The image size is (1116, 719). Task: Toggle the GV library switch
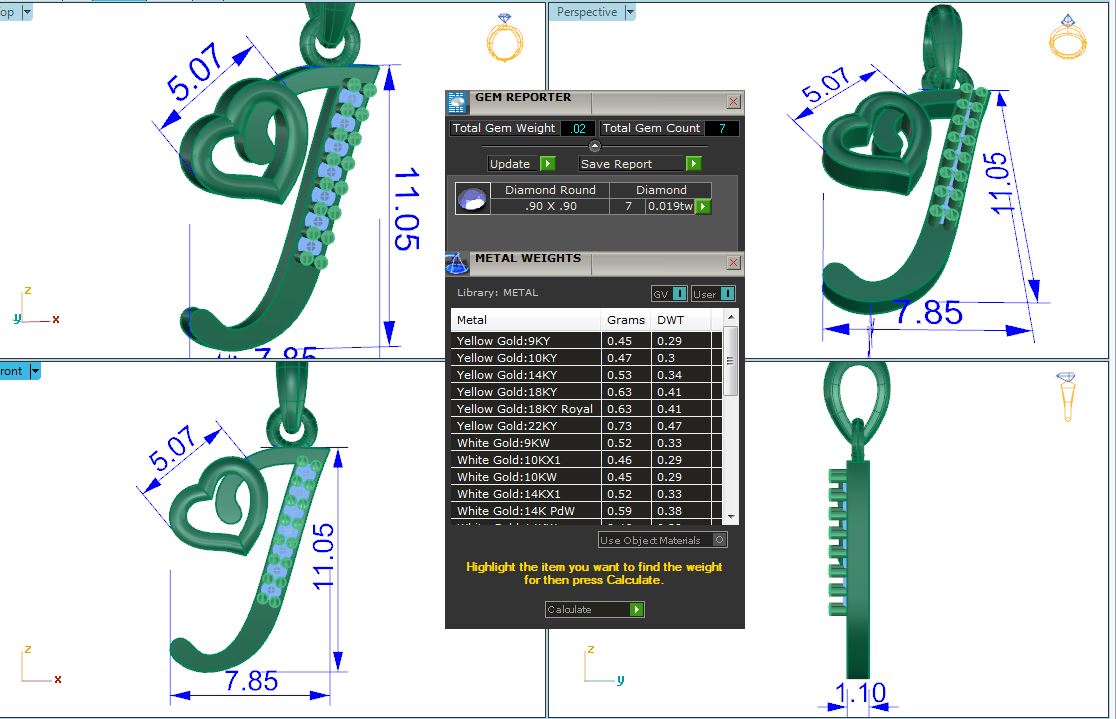(669, 293)
